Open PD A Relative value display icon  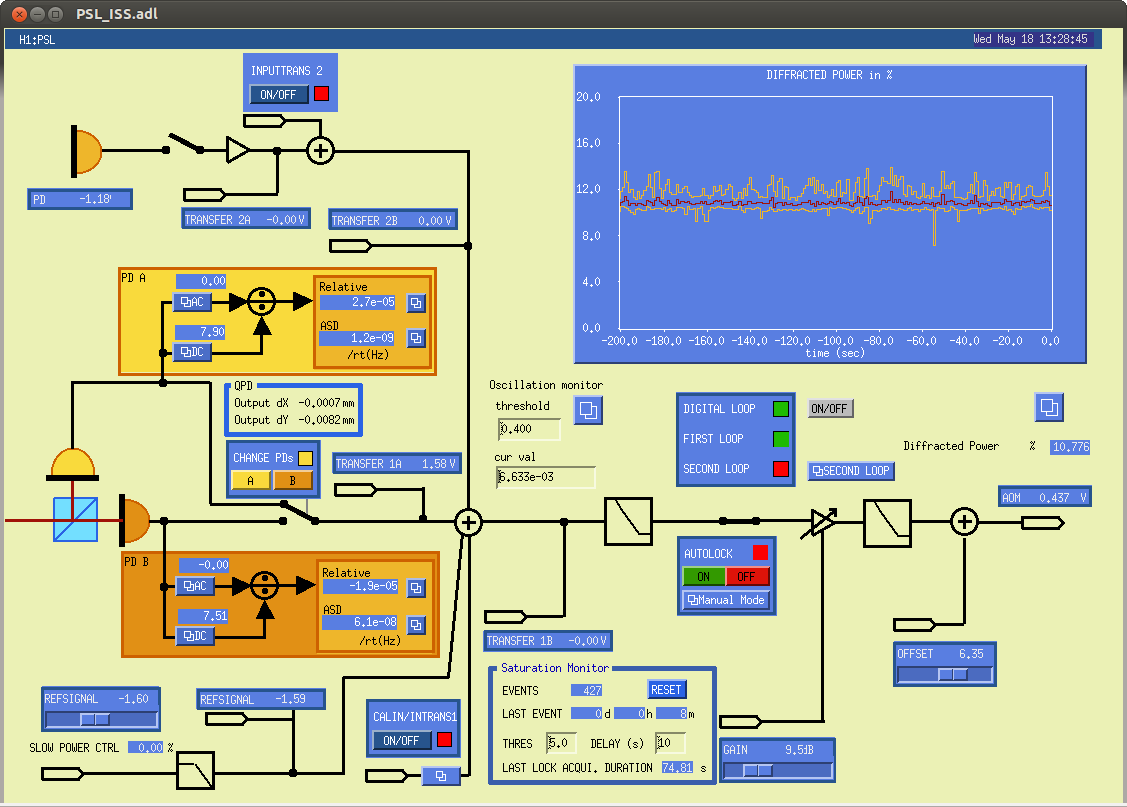click(416, 303)
